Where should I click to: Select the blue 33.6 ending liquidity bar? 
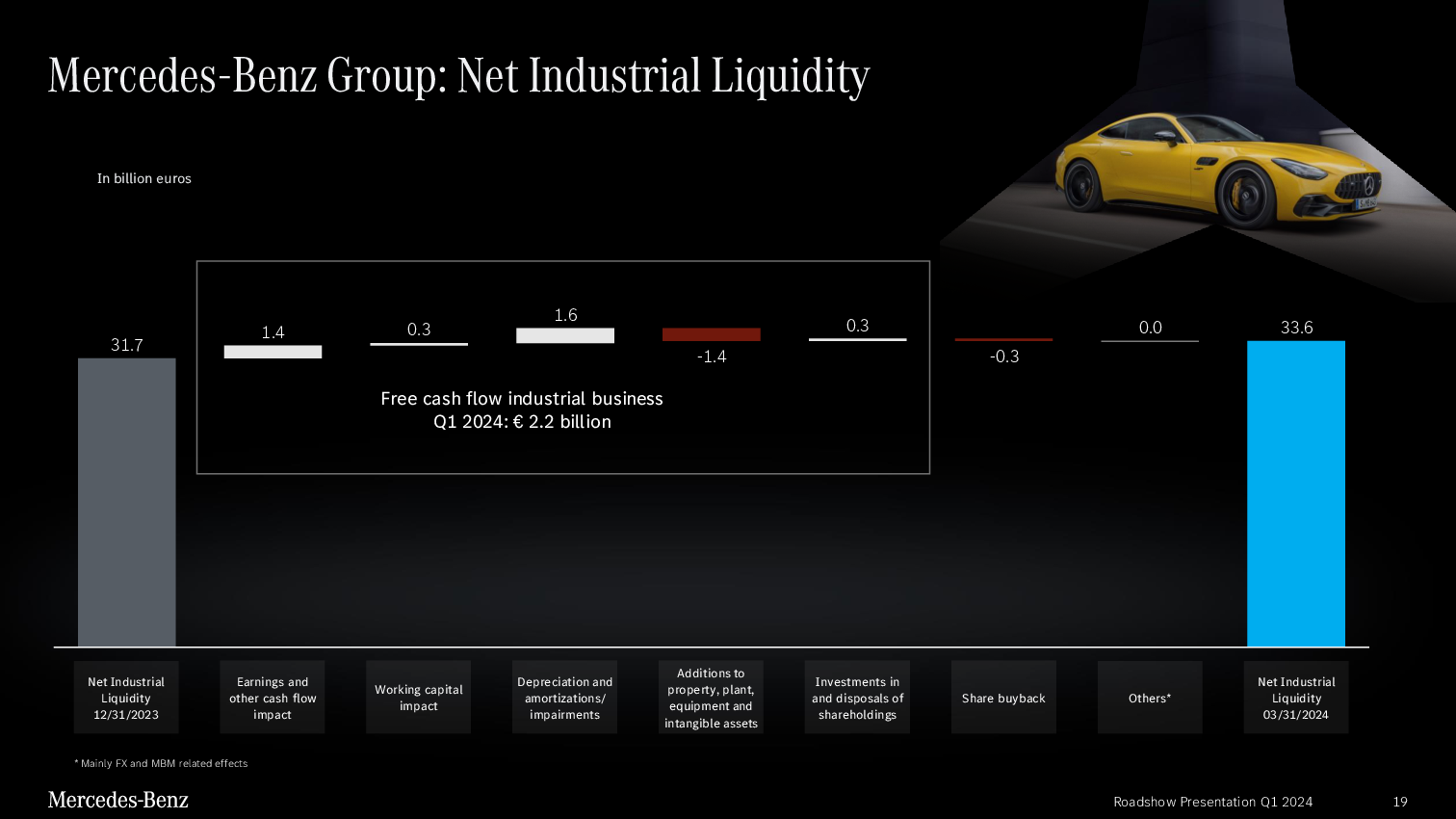coord(1296,493)
